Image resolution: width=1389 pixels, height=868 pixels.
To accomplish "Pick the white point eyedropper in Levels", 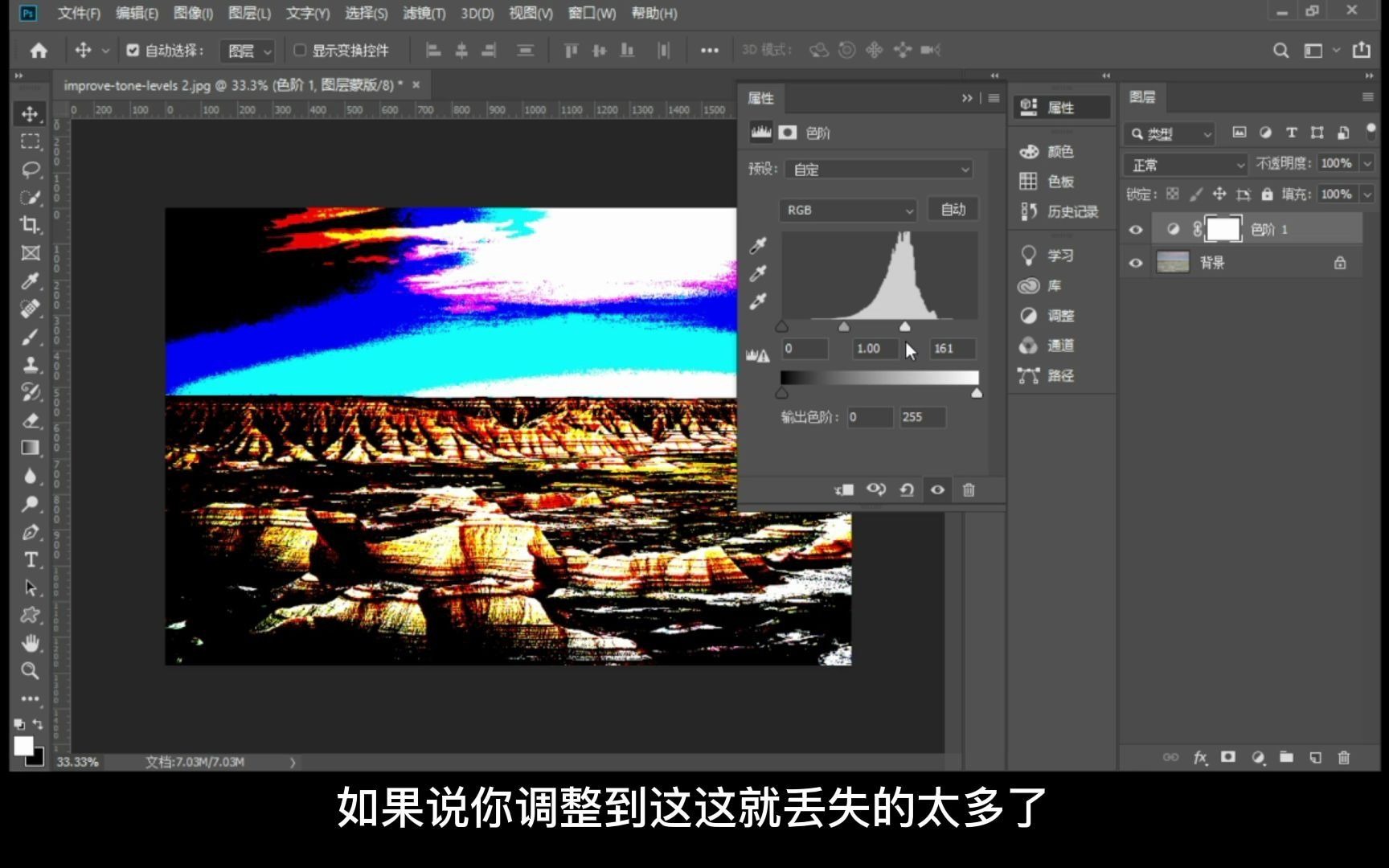I will (x=759, y=303).
